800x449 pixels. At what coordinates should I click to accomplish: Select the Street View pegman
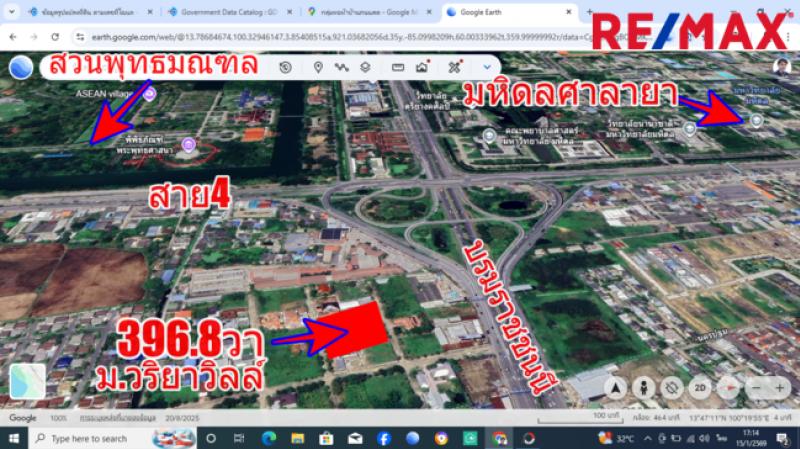[x=644, y=388]
